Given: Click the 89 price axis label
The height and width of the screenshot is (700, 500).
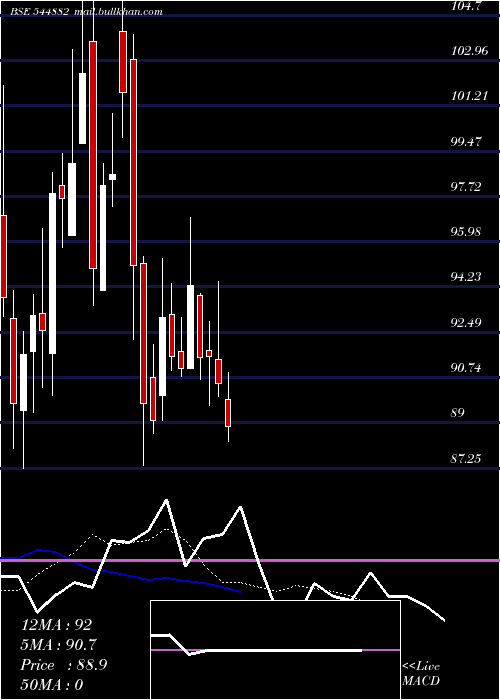Looking at the screenshot, I should pos(458,412).
